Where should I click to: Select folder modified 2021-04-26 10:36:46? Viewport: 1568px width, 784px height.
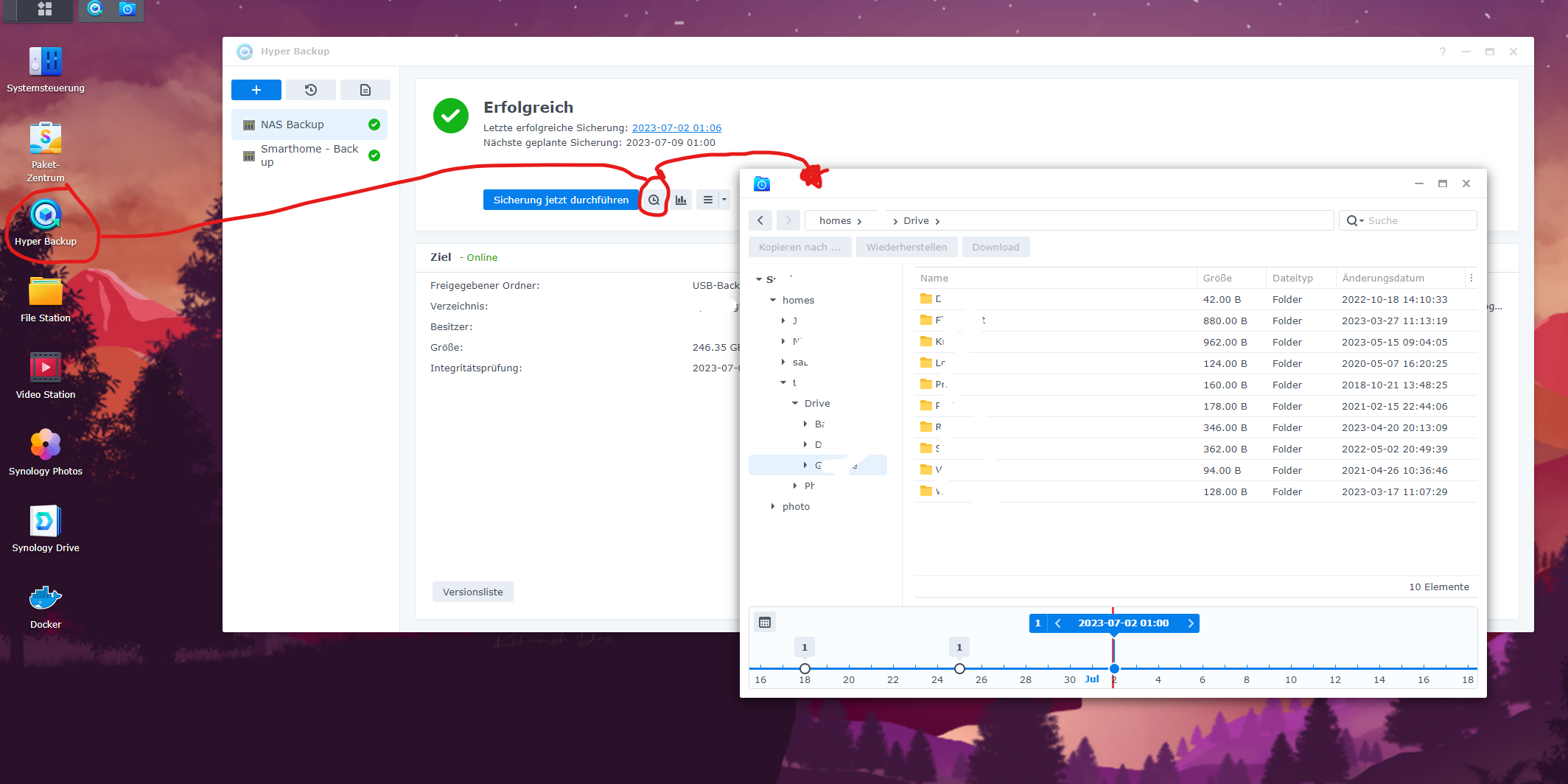(1195, 470)
